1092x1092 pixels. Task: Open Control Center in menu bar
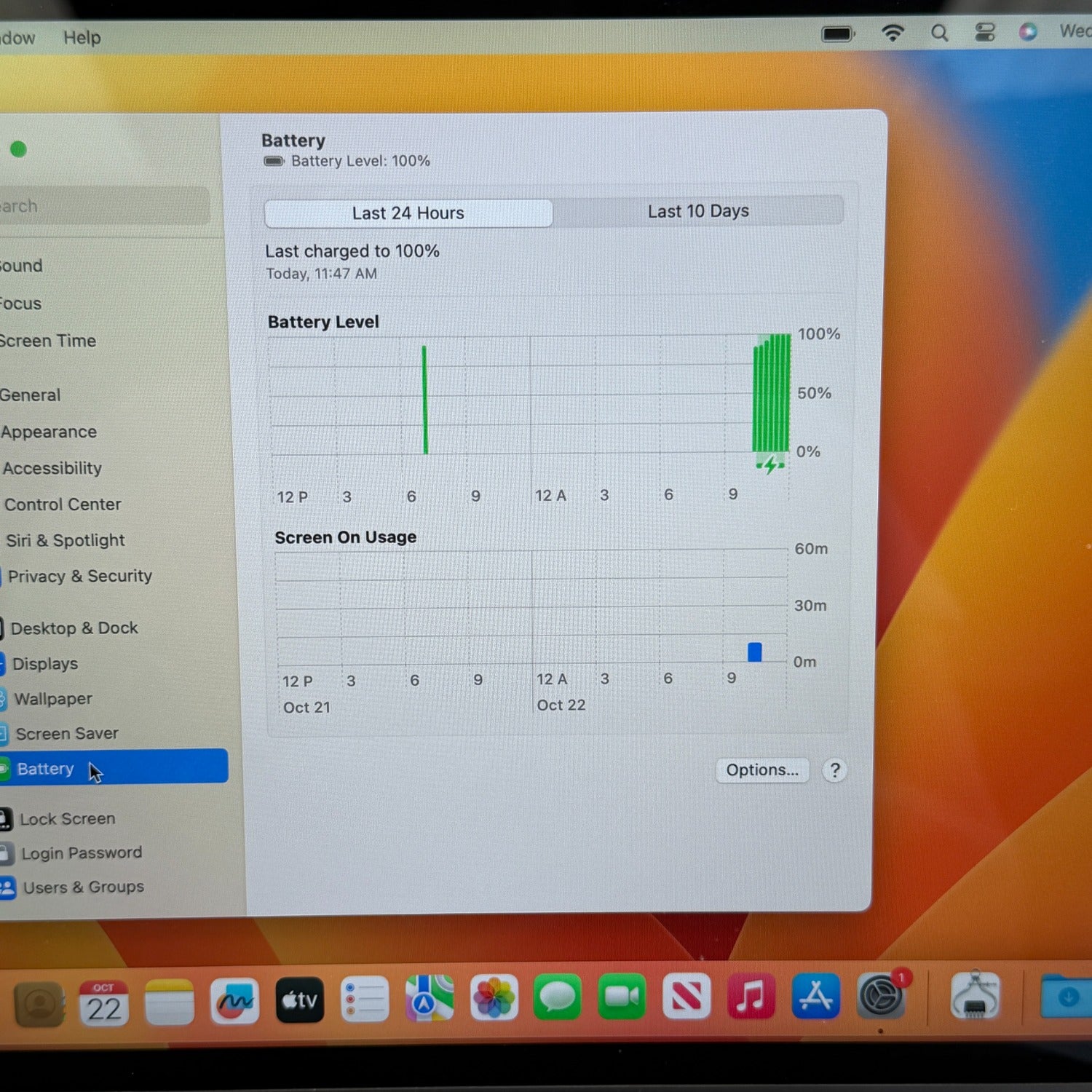pos(984,33)
